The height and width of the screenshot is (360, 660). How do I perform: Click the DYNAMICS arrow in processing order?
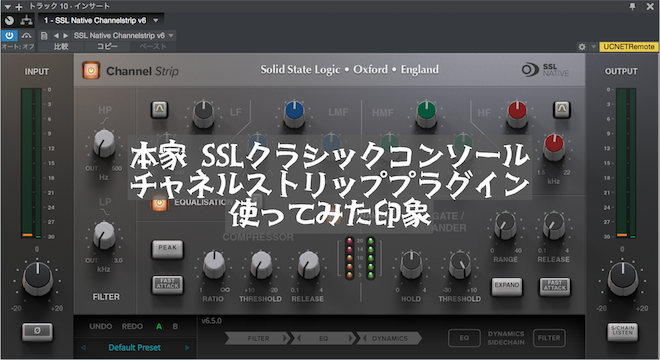[389, 338]
